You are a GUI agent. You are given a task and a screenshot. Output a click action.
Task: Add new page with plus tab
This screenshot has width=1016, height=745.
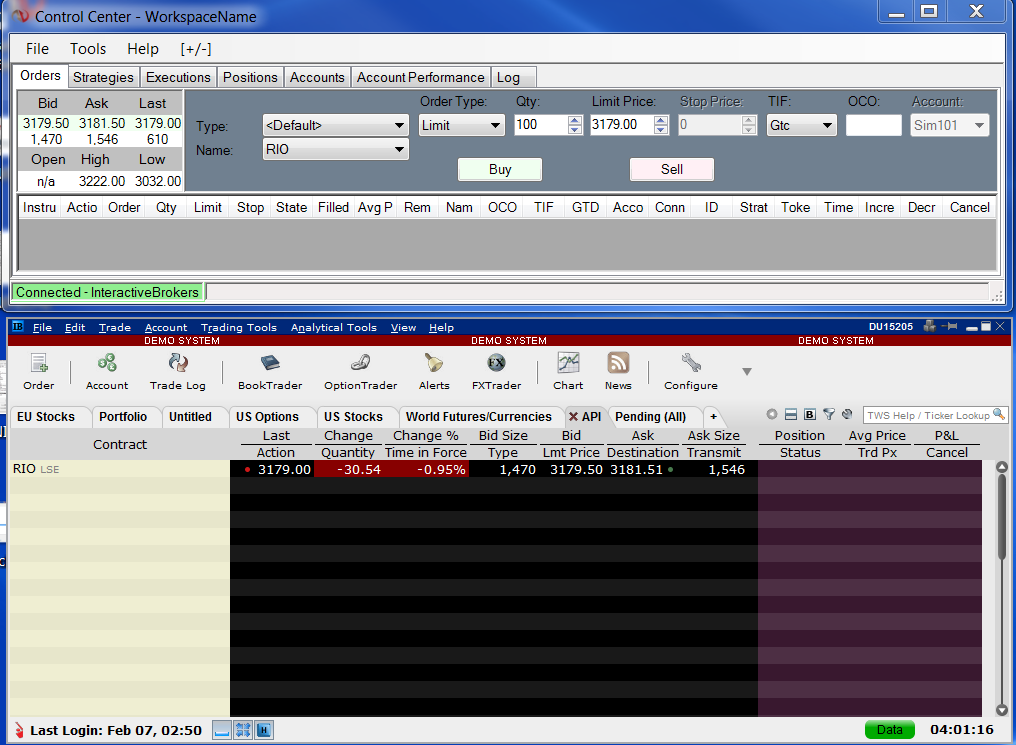(x=713, y=417)
